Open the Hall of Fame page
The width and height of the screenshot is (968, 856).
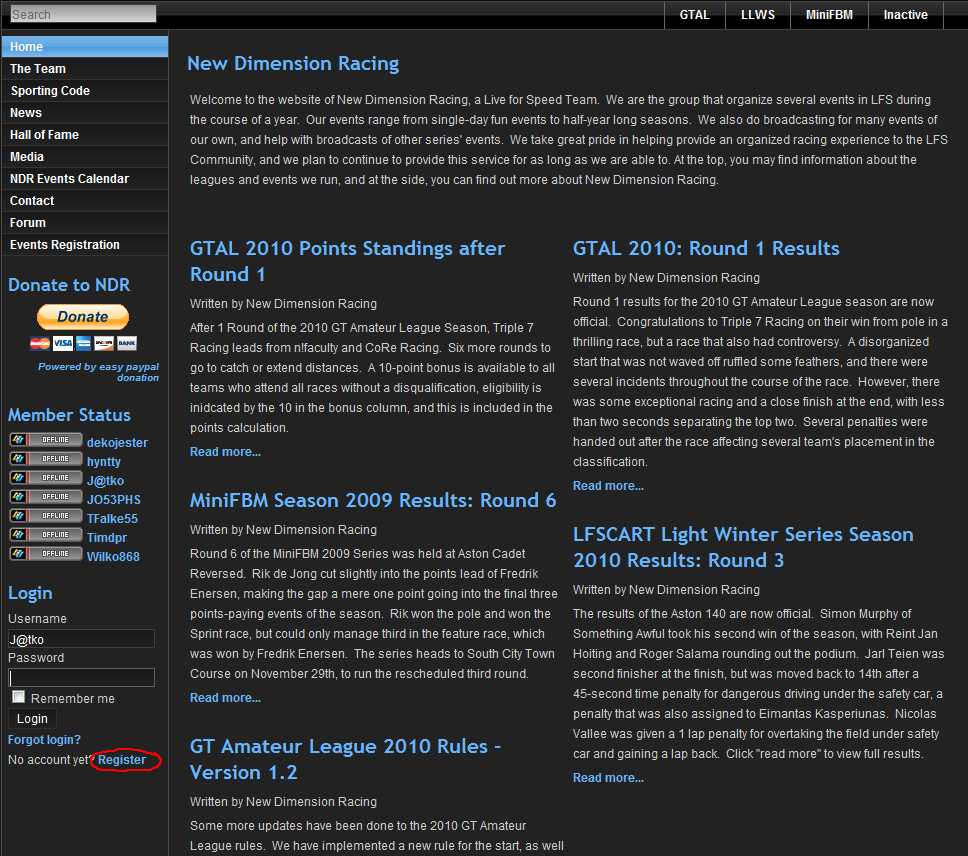85,135
